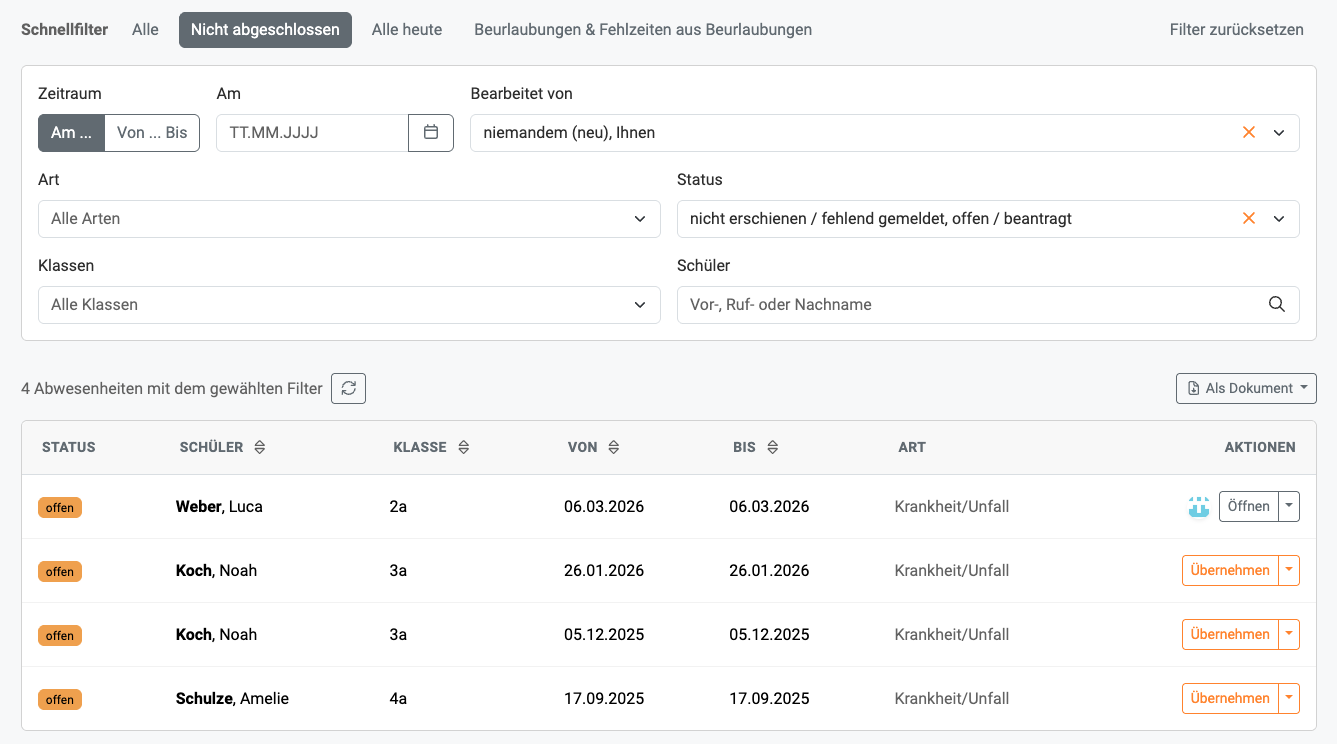Click Übernehmen for Schulze, Amelie
Screen dimensions: 1337x744
1230,699
